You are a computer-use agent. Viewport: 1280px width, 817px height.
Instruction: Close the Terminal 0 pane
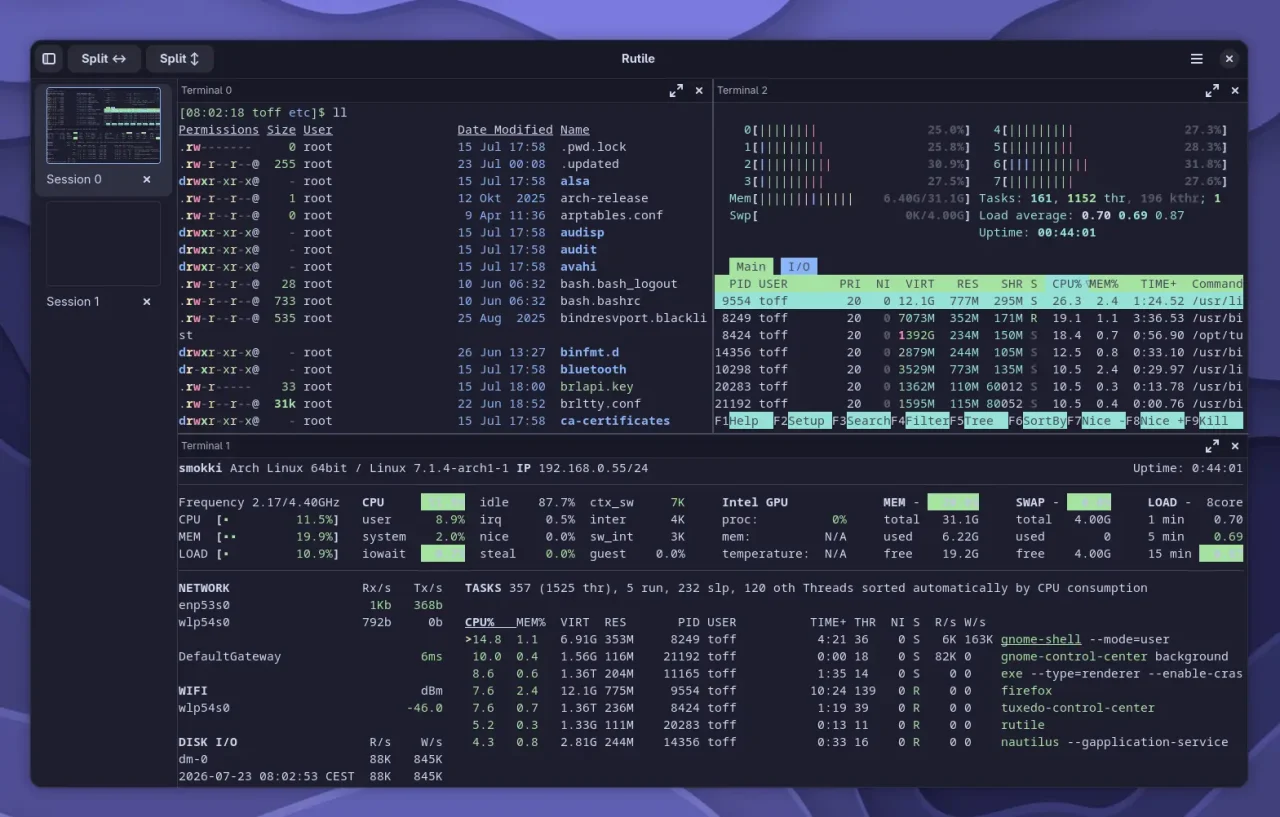tap(699, 90)
